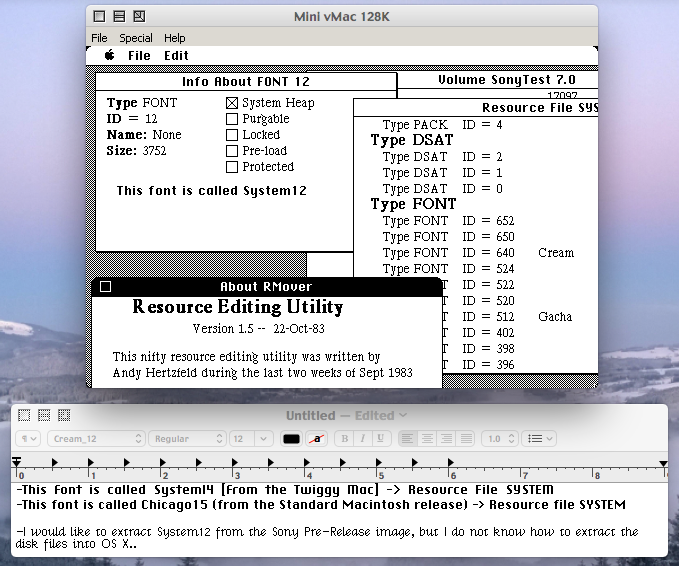Open the Regular typeface dropdown

pyautogui.click(x=188, y=439)
